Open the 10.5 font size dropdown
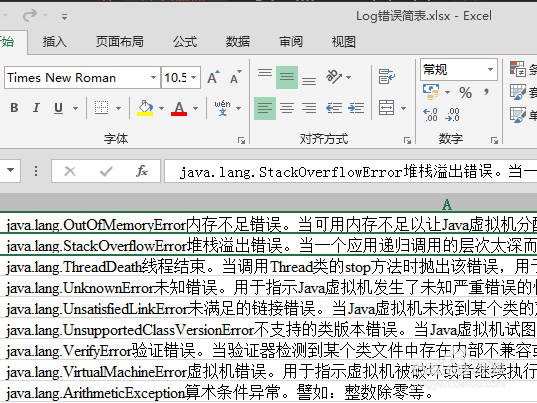This screenshot has width=537, height=403. click(x=193, y=78)
